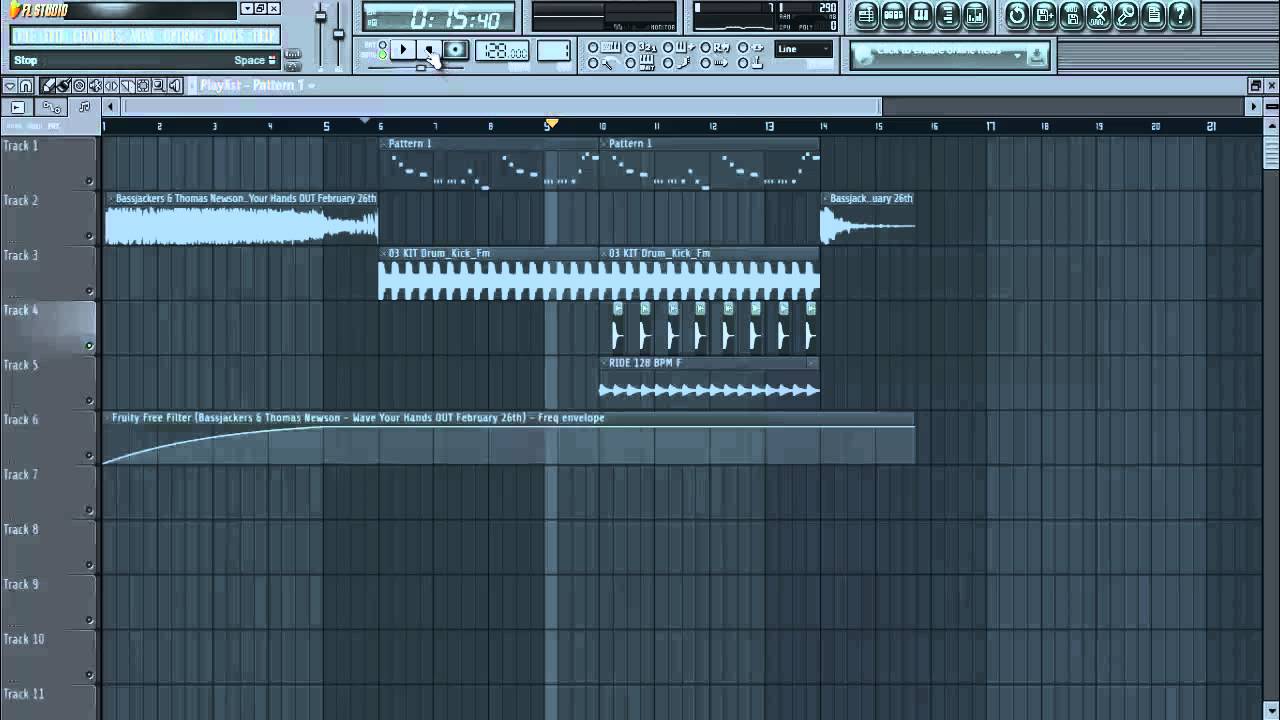Viewport: 1280px width, 720px height.
Task: Open the Step Sequencer from the top toolbar
Action: (x=893, y=15)
